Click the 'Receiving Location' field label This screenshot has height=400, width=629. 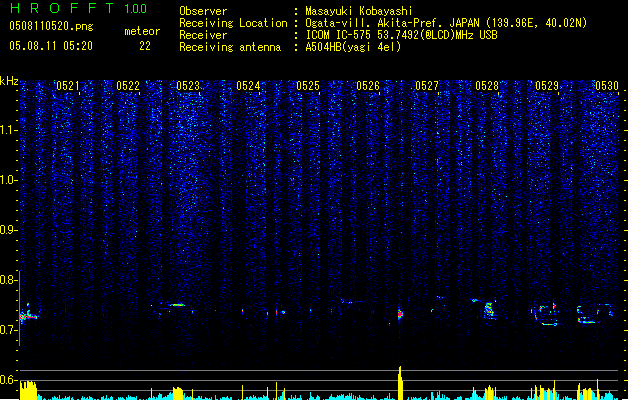(233, 23)
